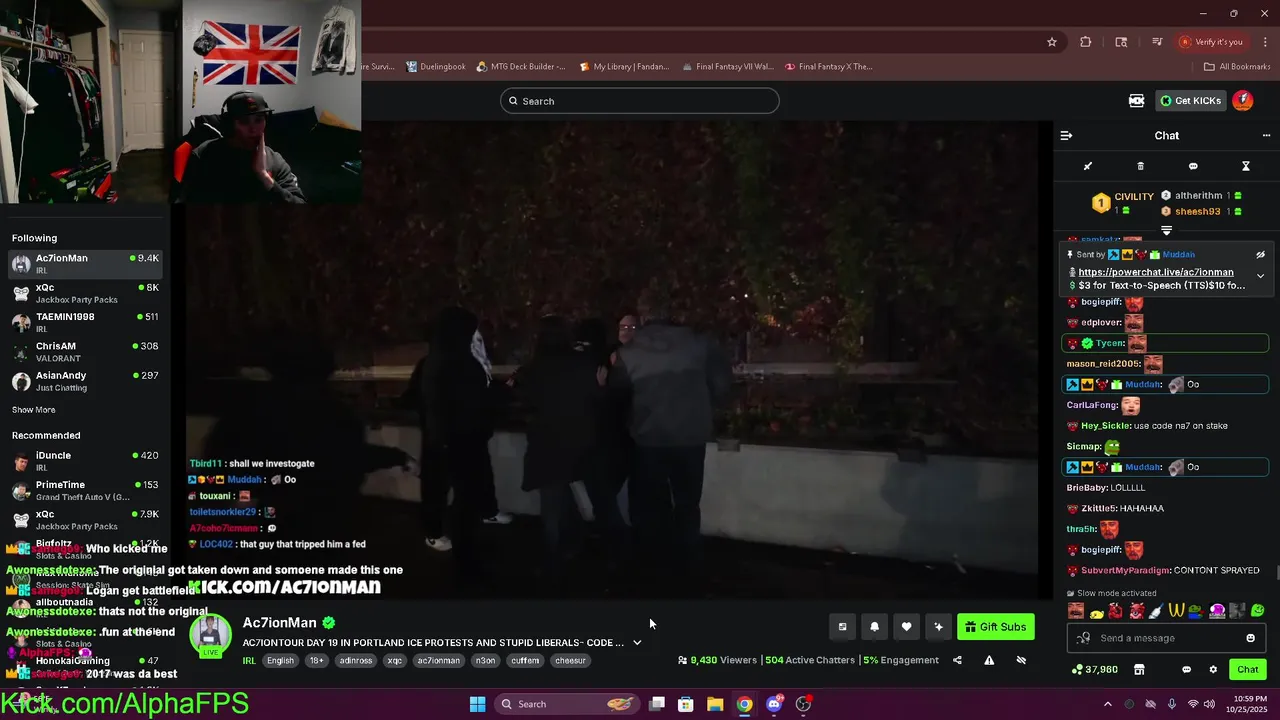Open the Duelingbook bookmark

coord(436,67)
